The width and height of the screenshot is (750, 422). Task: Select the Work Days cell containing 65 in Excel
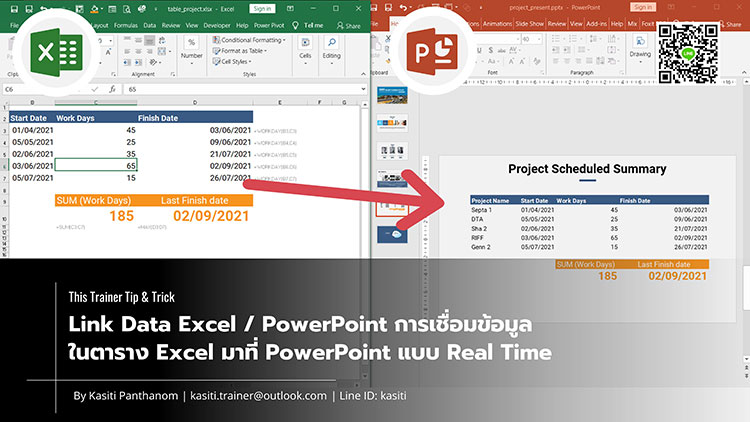(x=96, y=166)
